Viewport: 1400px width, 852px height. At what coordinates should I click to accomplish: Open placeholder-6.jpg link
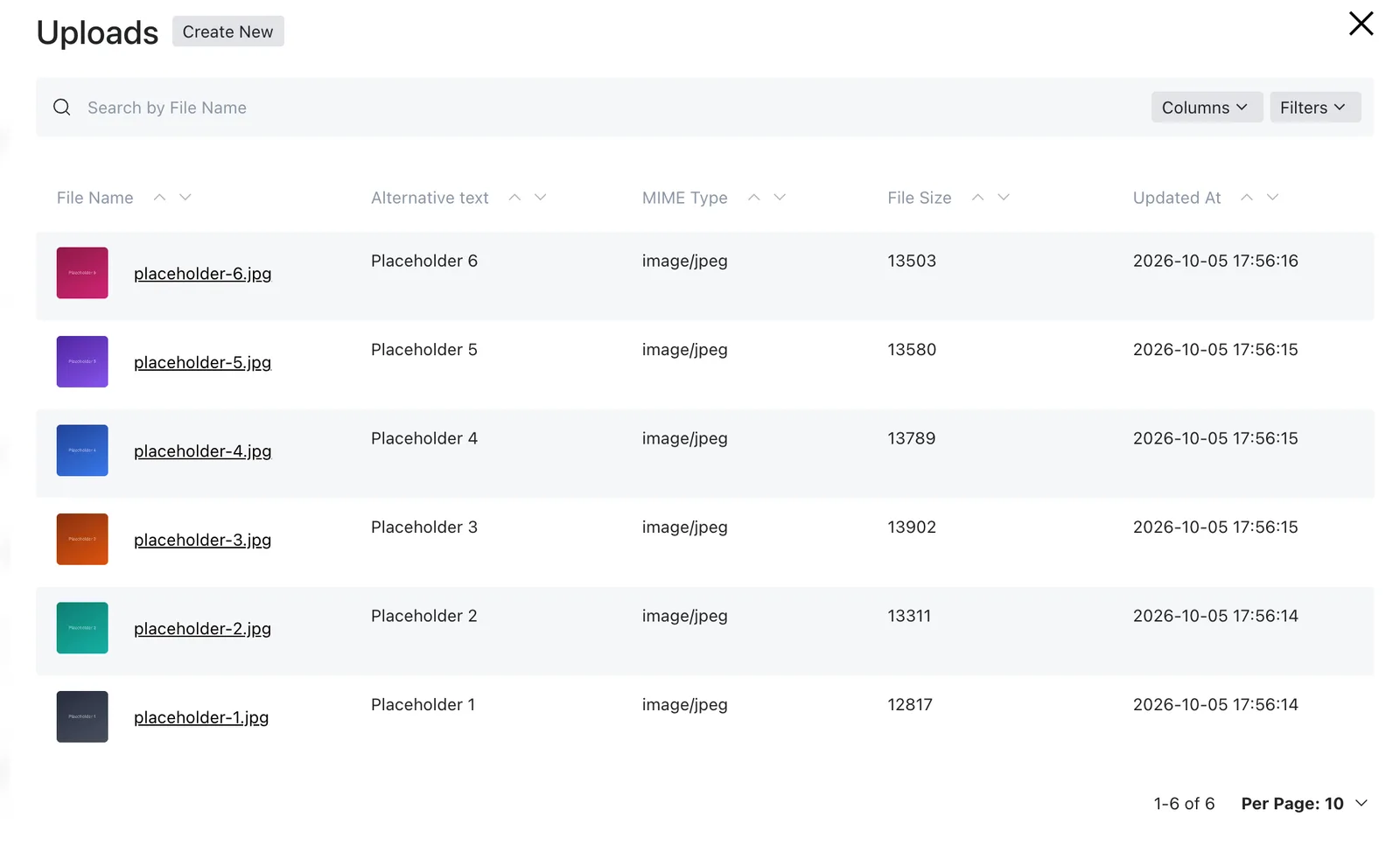pyautogui.click(x=202, y=274)
